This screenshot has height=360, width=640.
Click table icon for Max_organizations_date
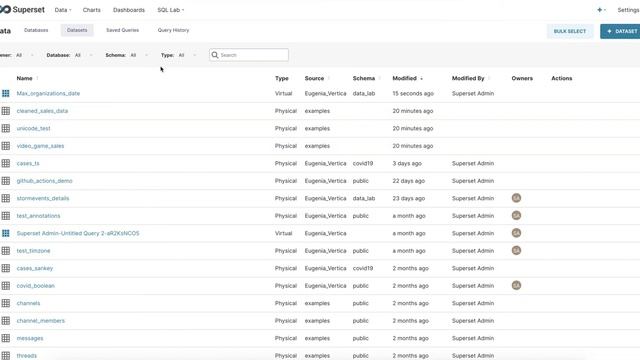pos(6,93)
